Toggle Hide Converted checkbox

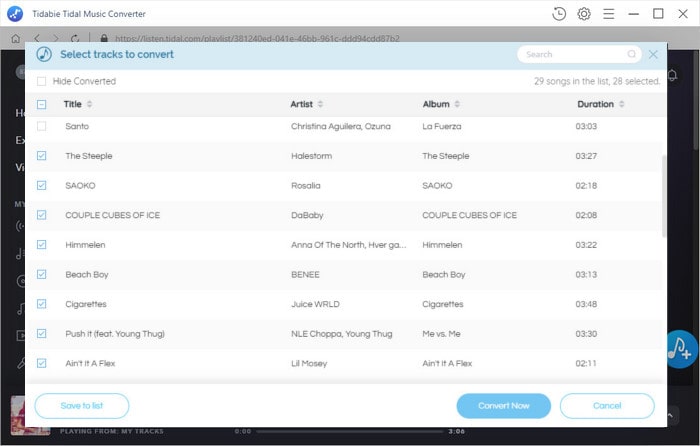click(x=42, y=81)
